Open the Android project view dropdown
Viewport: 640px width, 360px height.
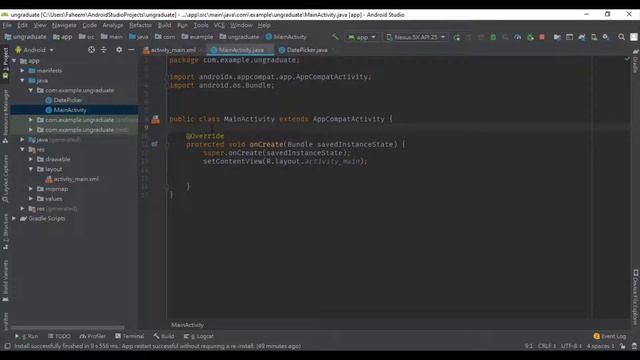point(34,50)
